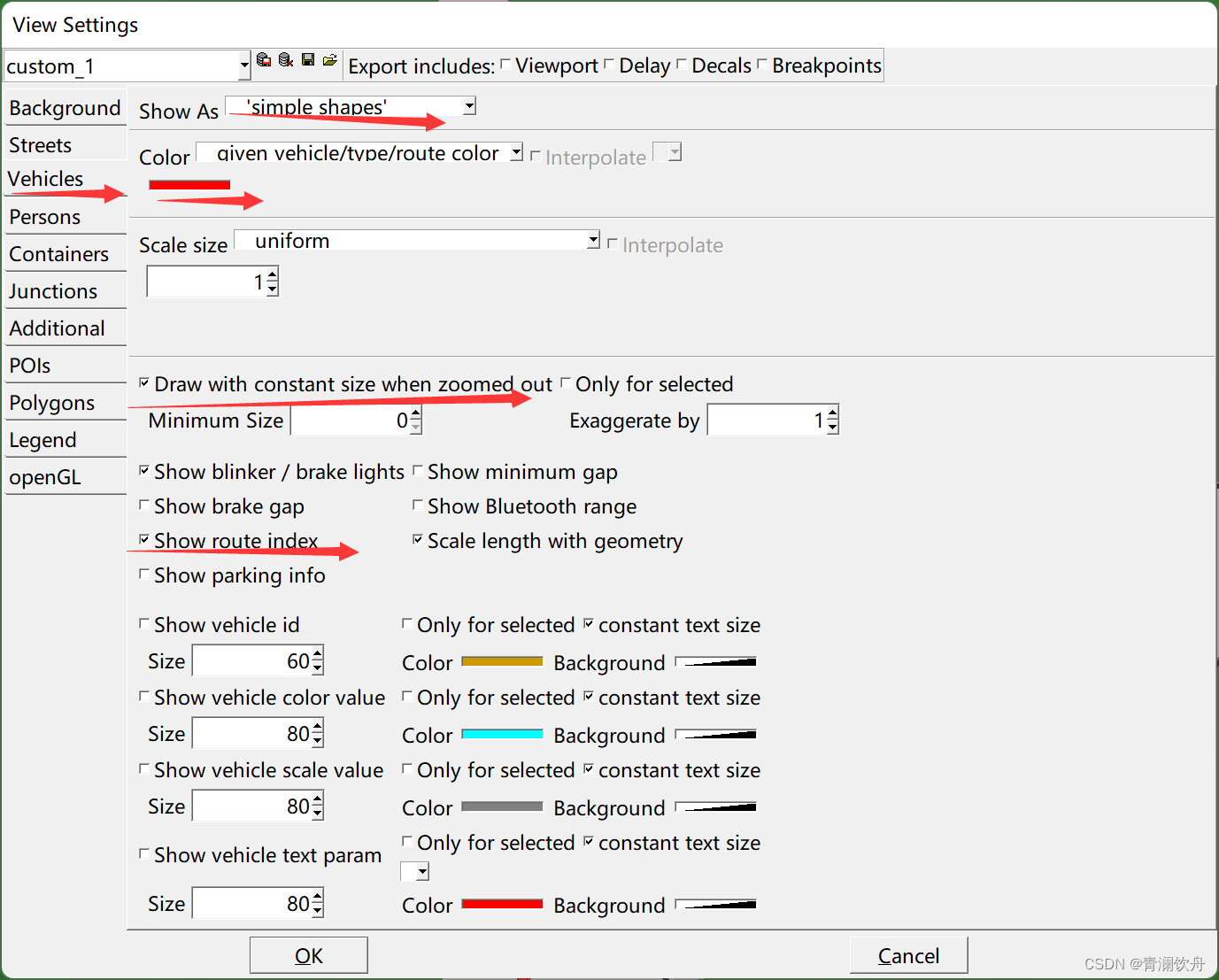
Task: Toggle Export includes Decals checkbox
Action: pos(682,64)
